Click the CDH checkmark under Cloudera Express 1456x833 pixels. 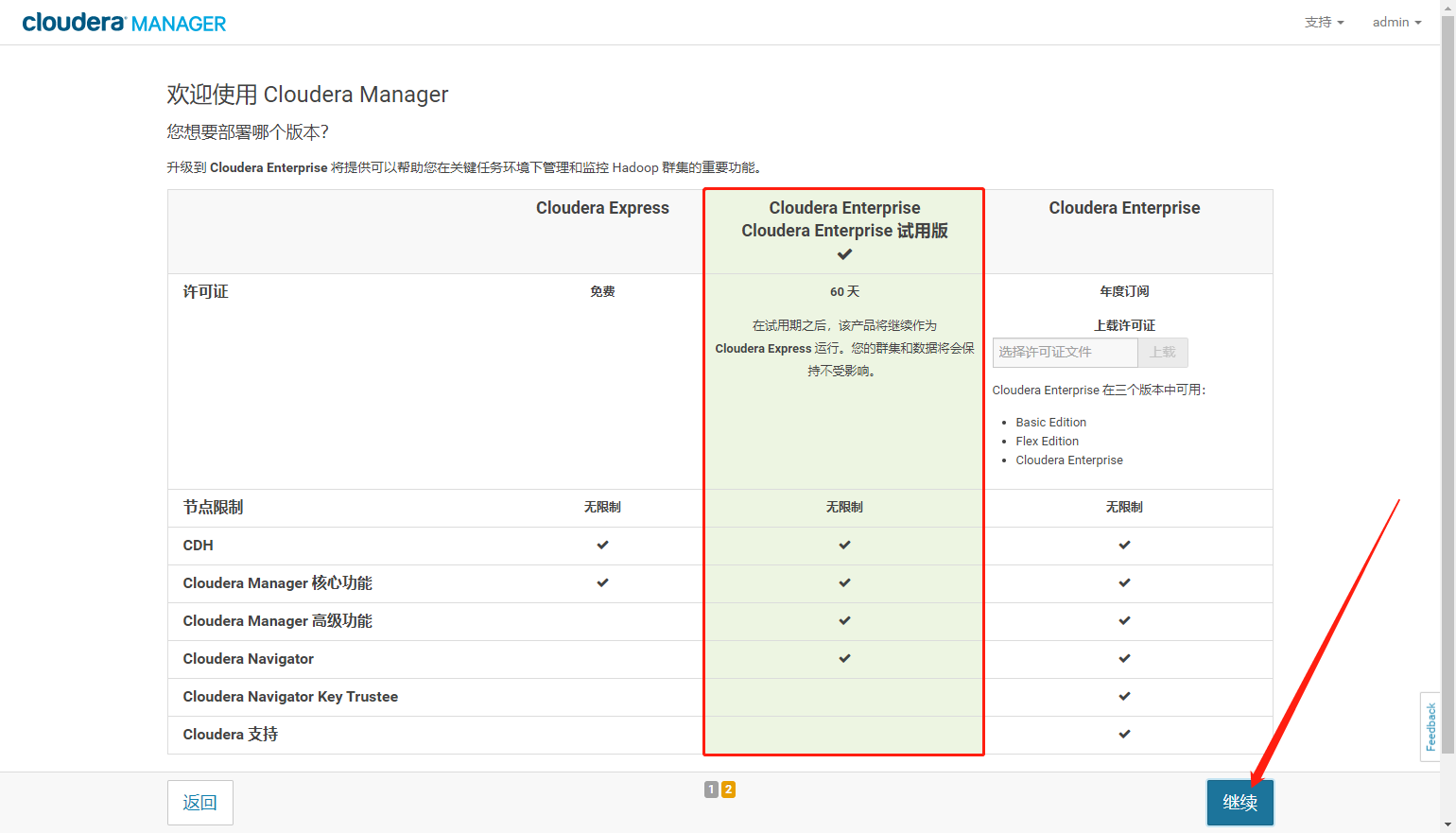point(602,545)
